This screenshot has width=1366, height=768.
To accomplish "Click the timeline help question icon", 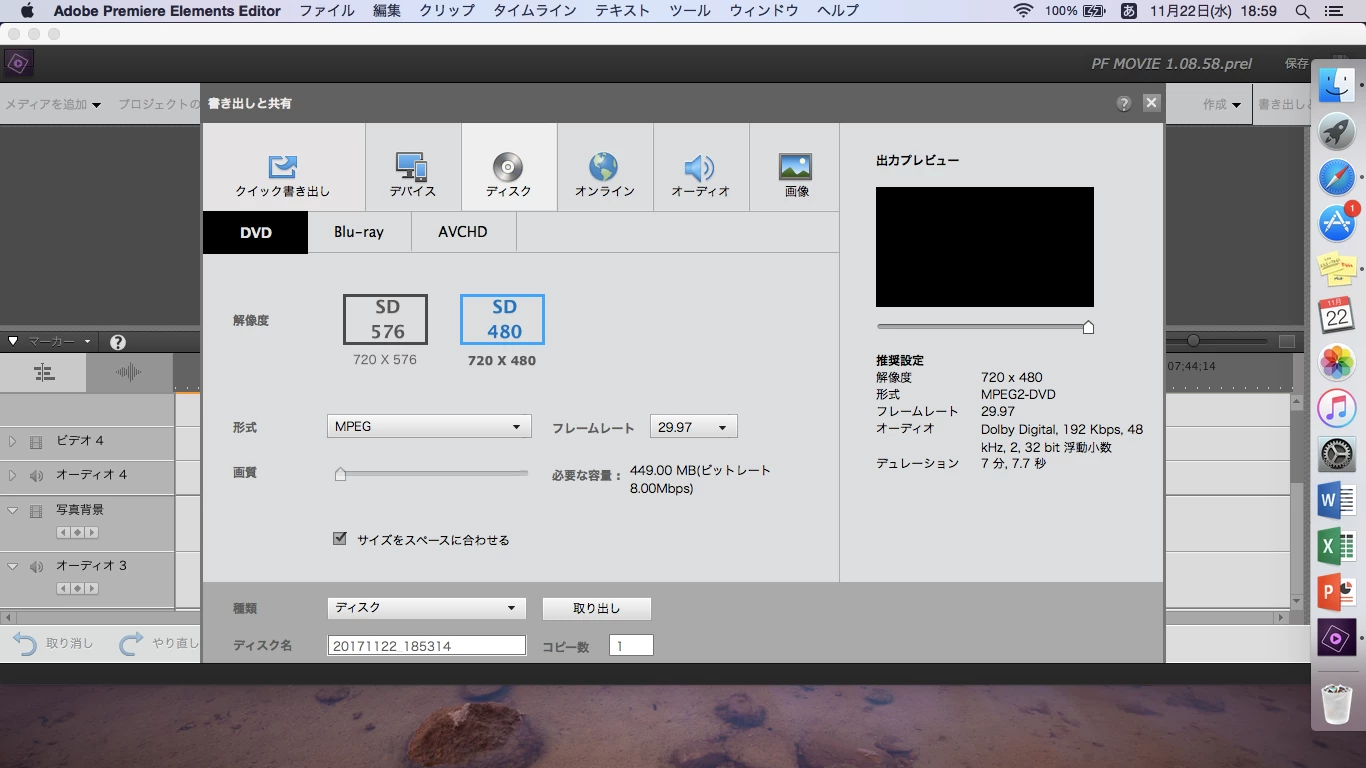I will tap(118, 342).
